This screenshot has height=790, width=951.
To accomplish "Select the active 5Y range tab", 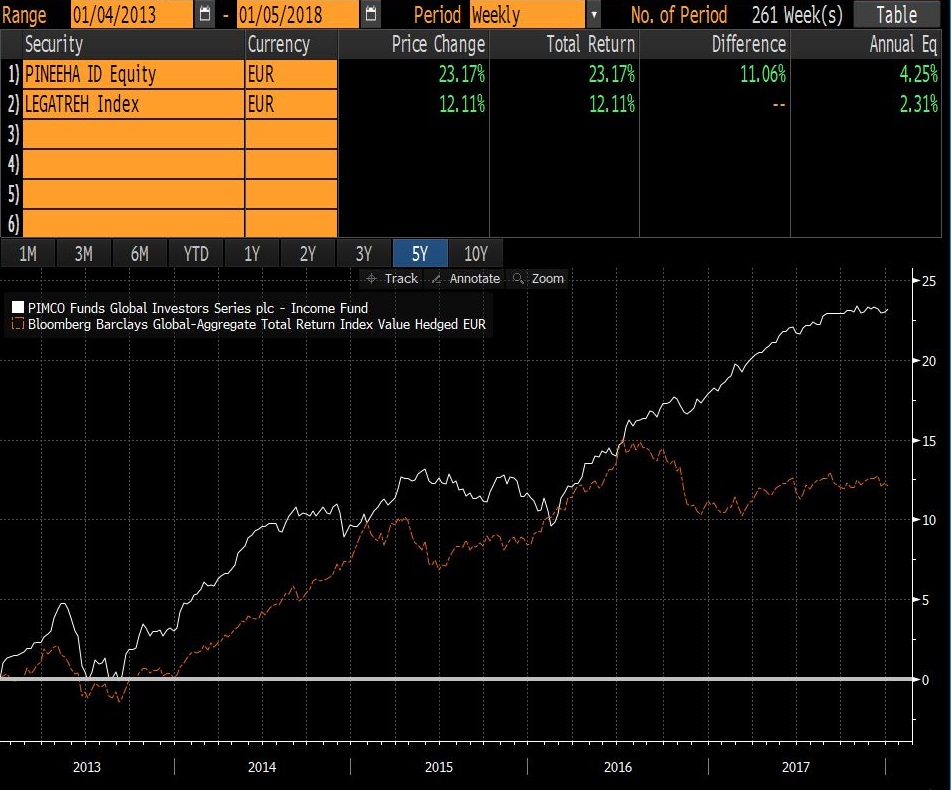I will [420, 253].
